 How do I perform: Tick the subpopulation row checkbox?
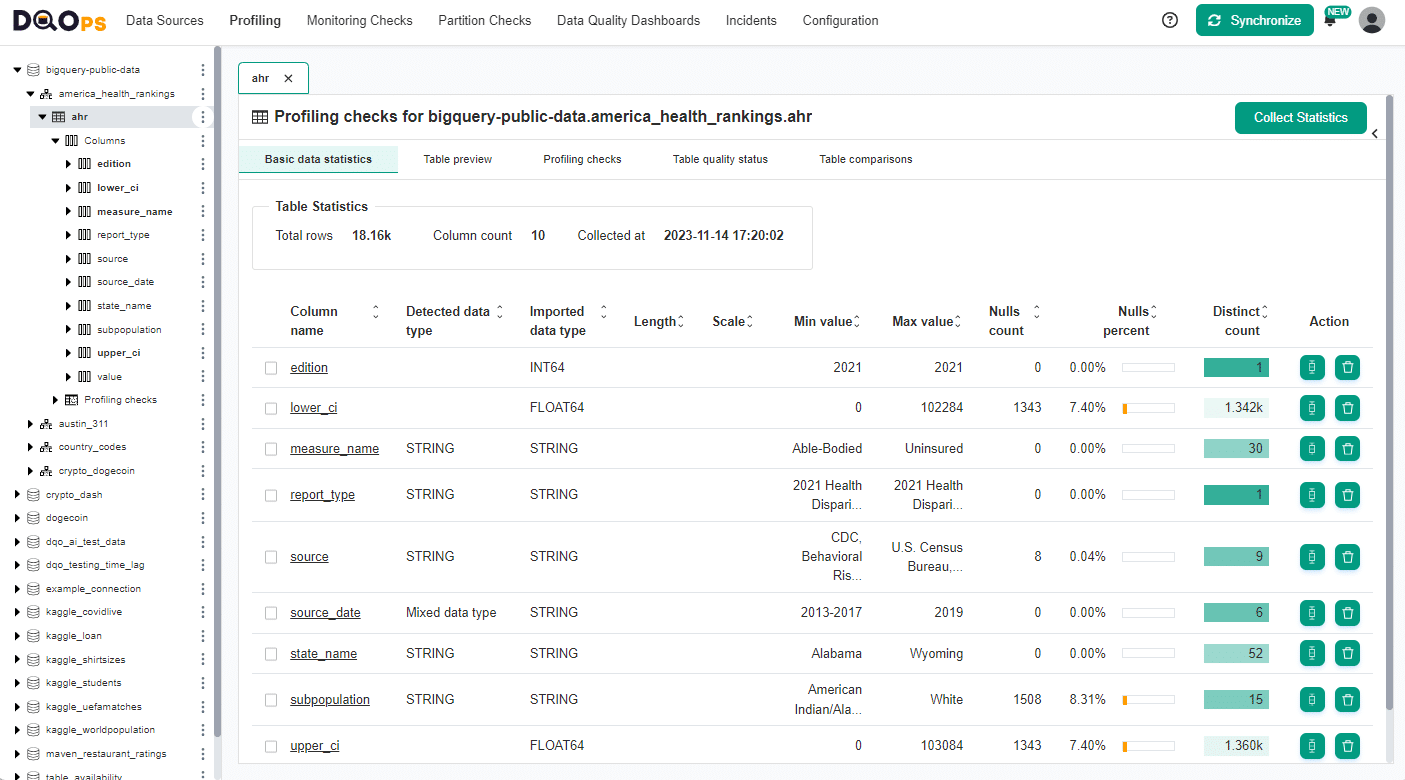click(271, 700)
